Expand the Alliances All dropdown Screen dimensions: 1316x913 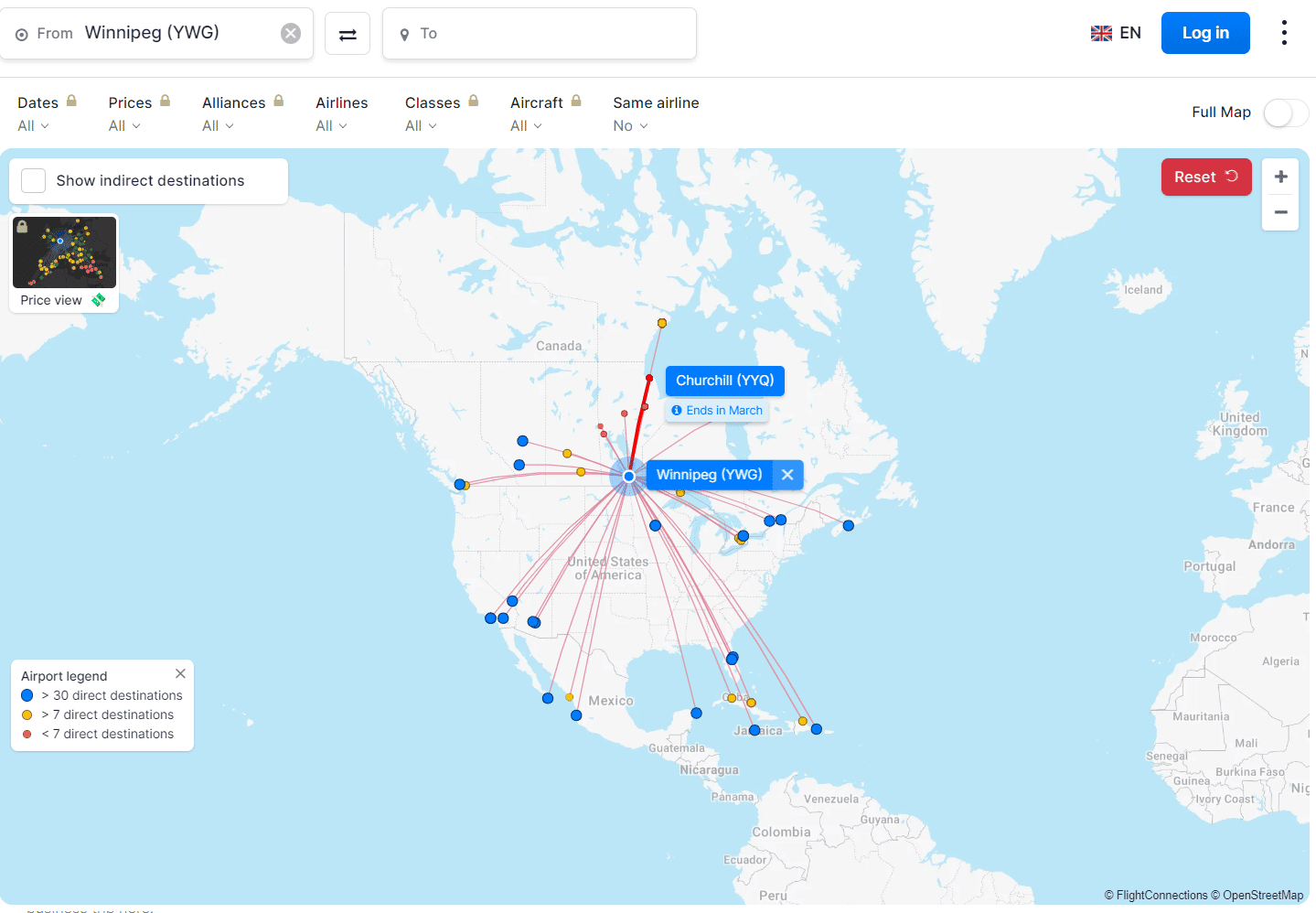point(219,126)
